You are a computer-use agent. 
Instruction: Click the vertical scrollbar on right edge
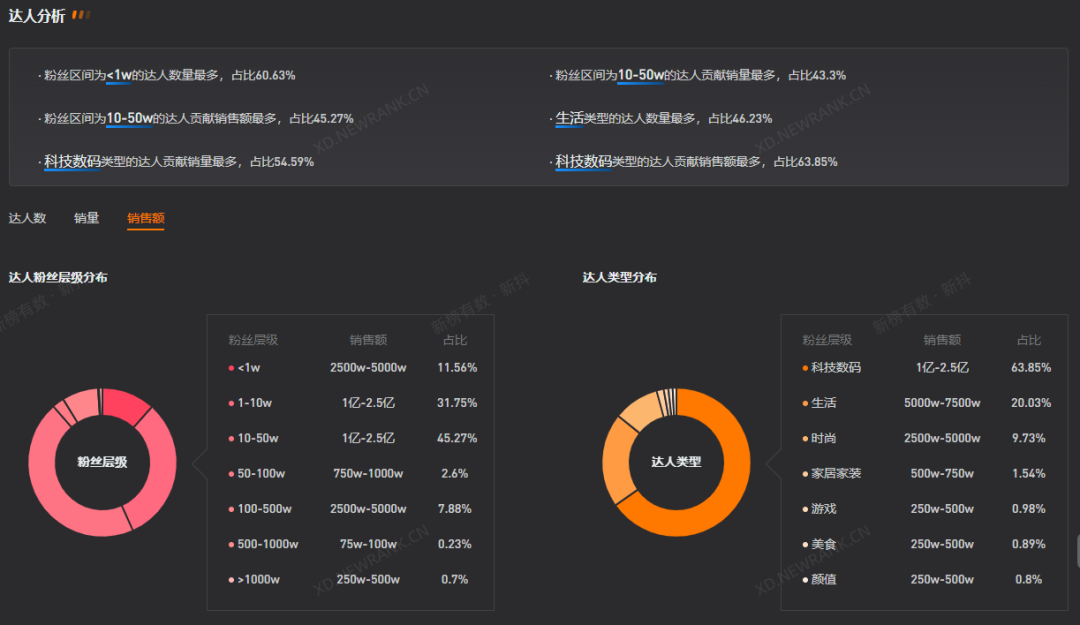[x=1076, y=552]
